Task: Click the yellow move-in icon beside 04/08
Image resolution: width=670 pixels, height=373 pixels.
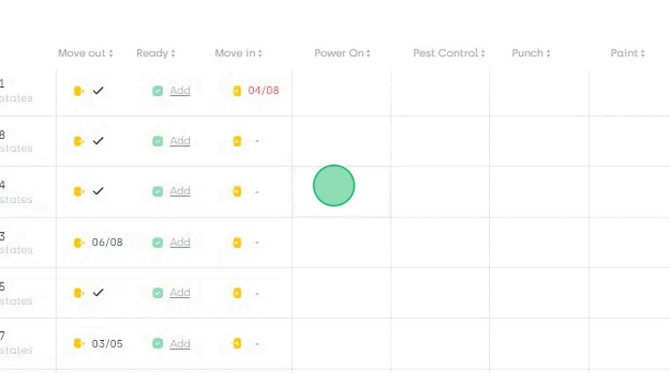Action: (x=237, y=91)
